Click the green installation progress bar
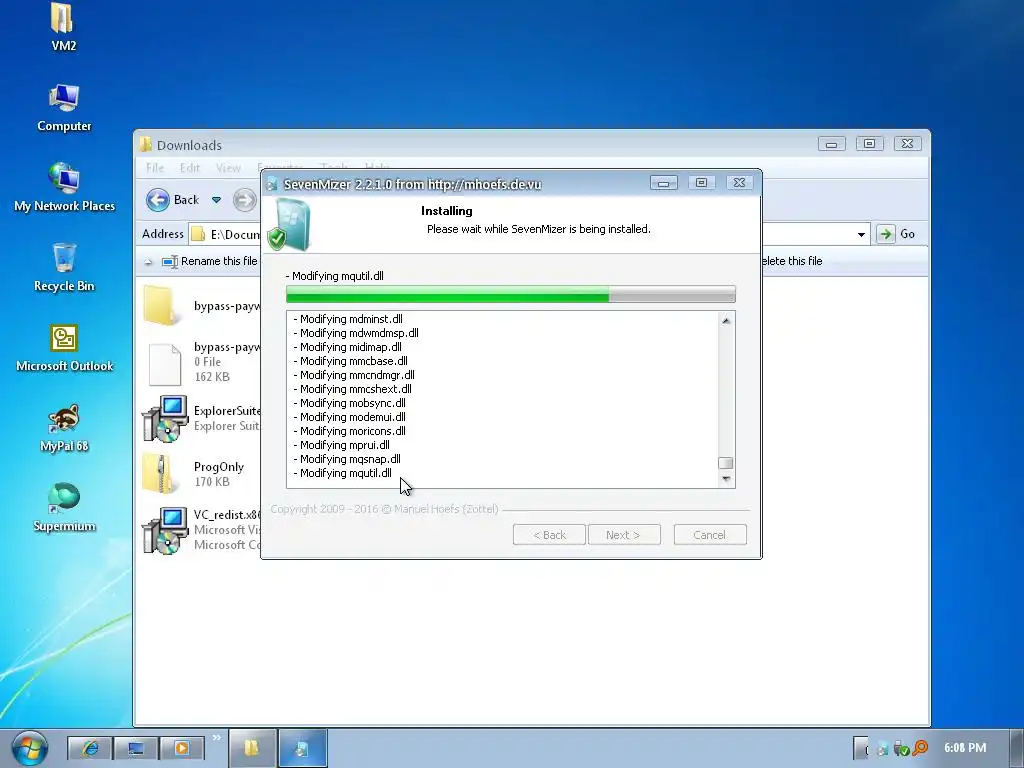Image resolution: width=1024 pixels, height=768 pixels. click(511, 295)
